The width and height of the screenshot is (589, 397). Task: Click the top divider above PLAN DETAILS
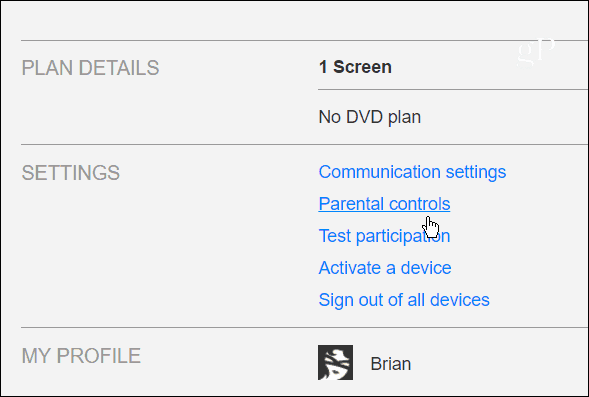tap(305, 40)
